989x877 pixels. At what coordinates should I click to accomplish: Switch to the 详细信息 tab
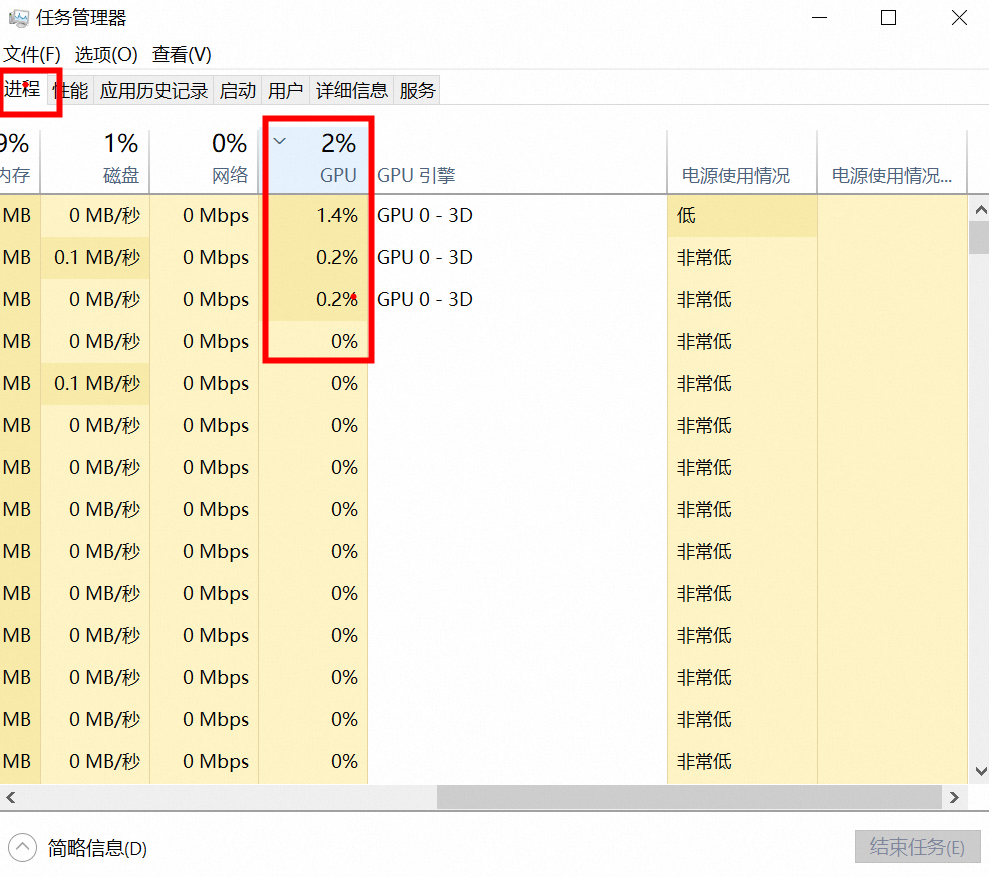(x=352, y=91)
